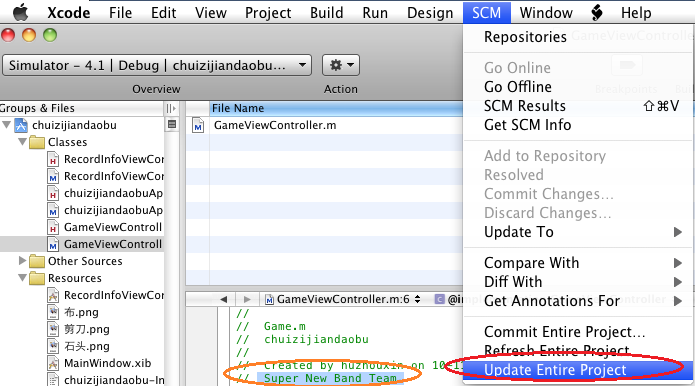This screenshot has width=695, height=386.
Task: Open the Edit menu
Action: (x=164, y=13)
